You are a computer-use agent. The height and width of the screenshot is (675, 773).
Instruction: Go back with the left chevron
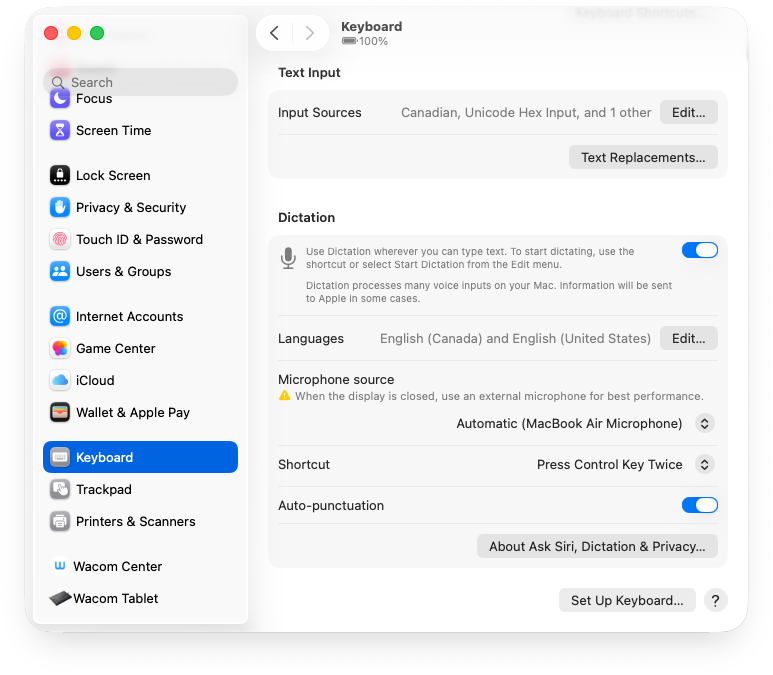[275, 33]
